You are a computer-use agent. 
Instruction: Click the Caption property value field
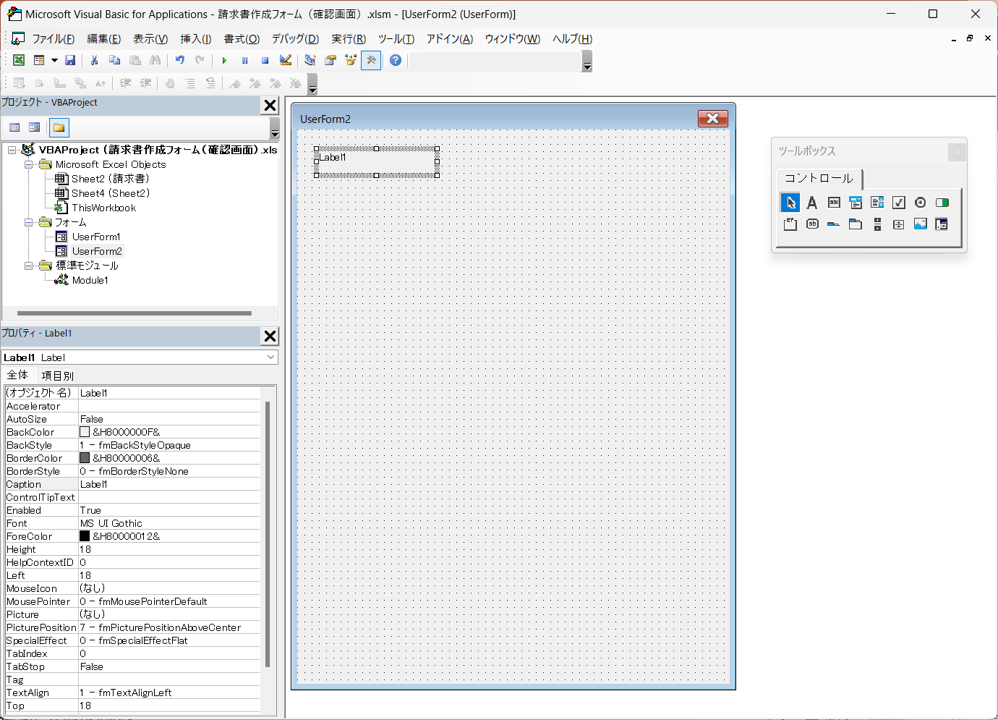(170, 484)
